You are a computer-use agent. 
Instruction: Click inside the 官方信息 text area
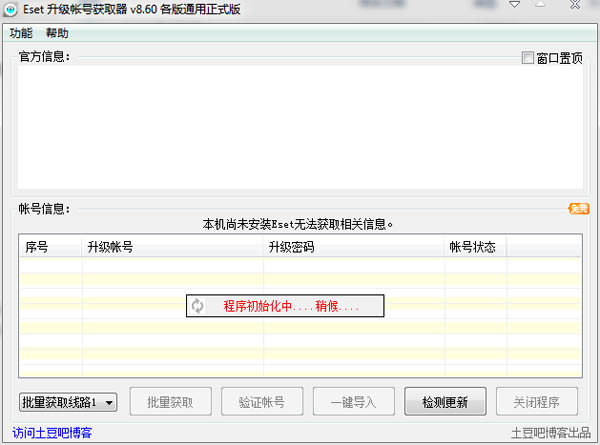tap(300, 127)
